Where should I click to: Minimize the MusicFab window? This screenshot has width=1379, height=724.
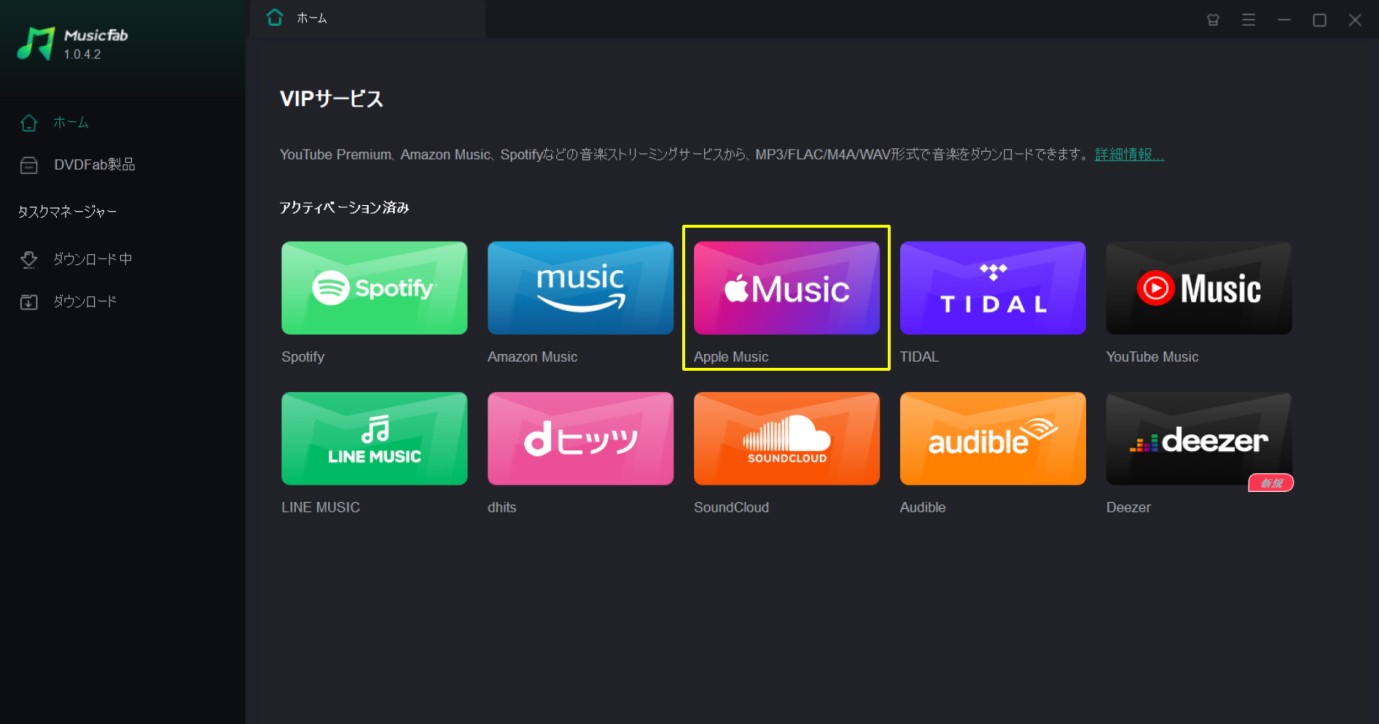coord(1284,20)
